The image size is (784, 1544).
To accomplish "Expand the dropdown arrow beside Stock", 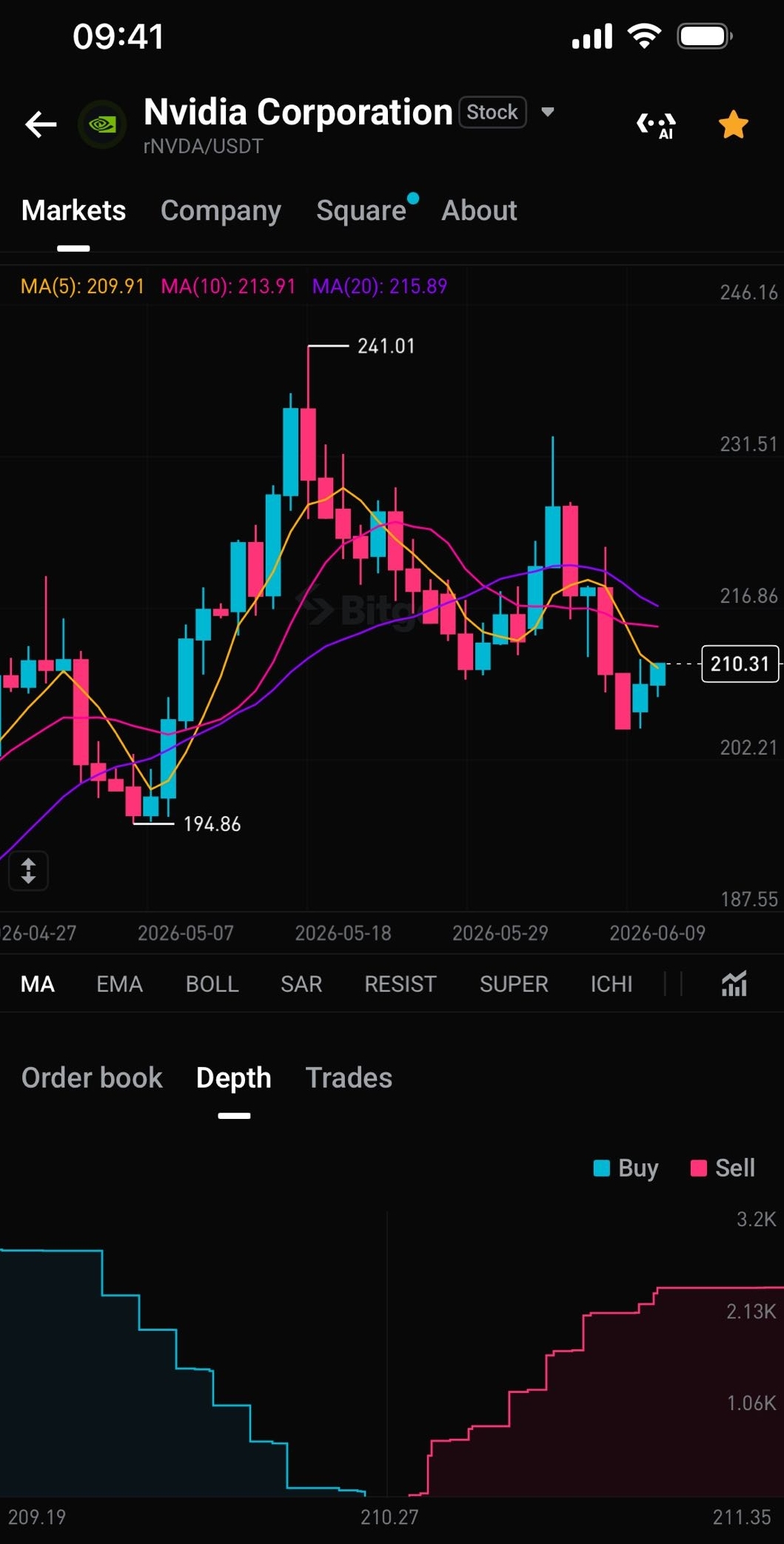I will click(548, 113).
